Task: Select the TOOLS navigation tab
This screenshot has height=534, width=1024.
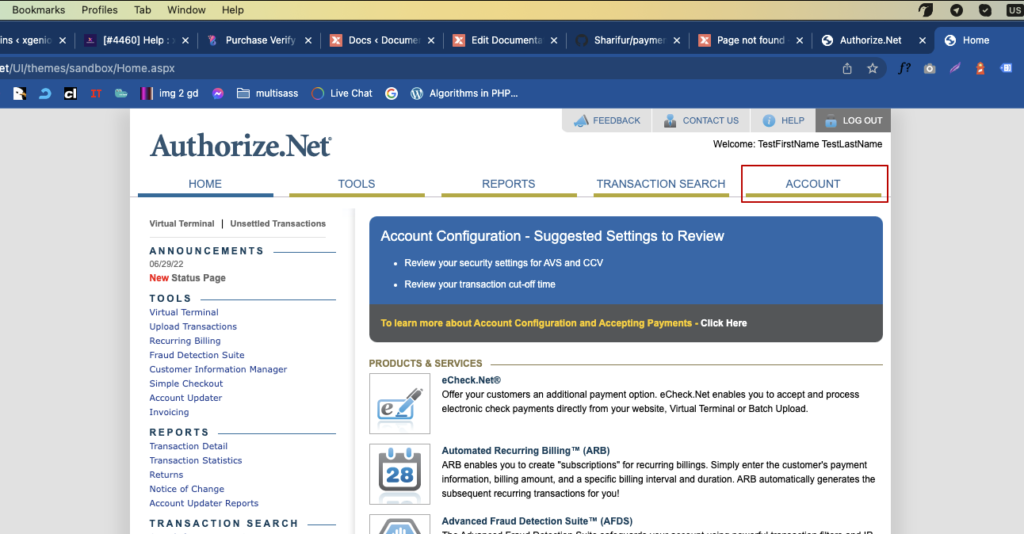Action: [x=357, y=184]
